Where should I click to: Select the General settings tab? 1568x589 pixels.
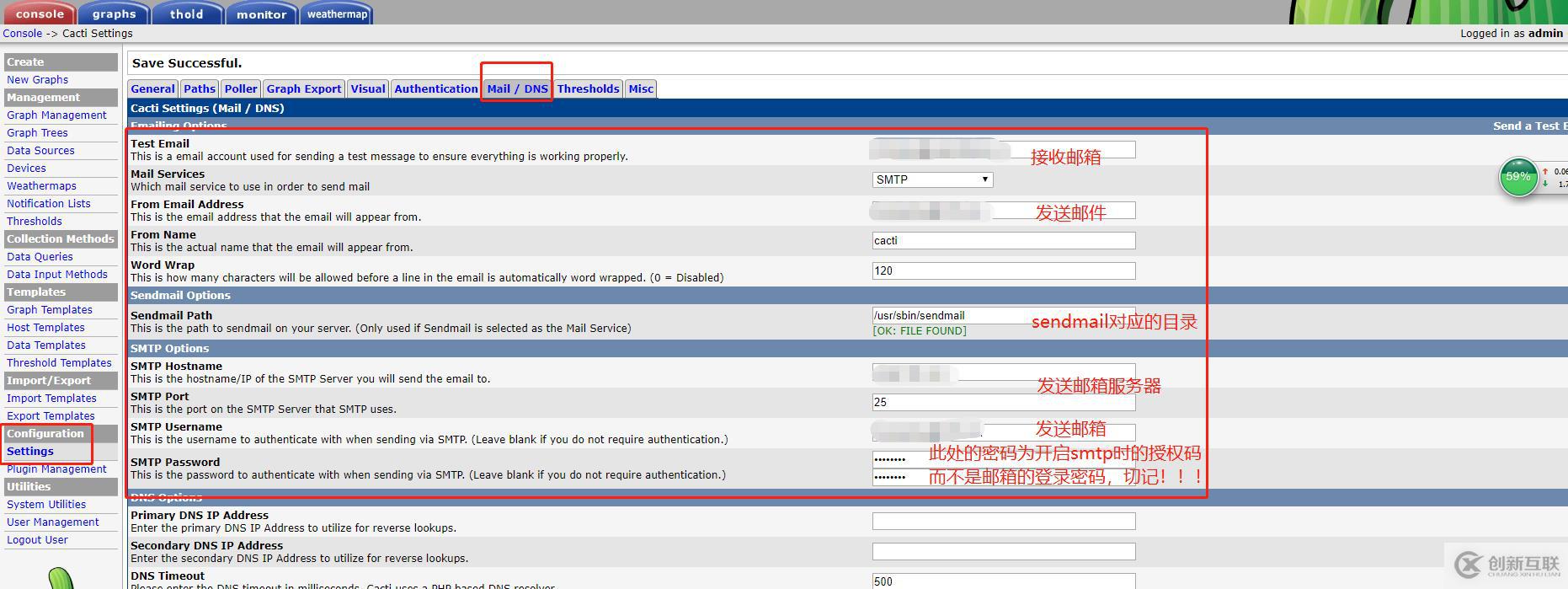click(152, 88)
